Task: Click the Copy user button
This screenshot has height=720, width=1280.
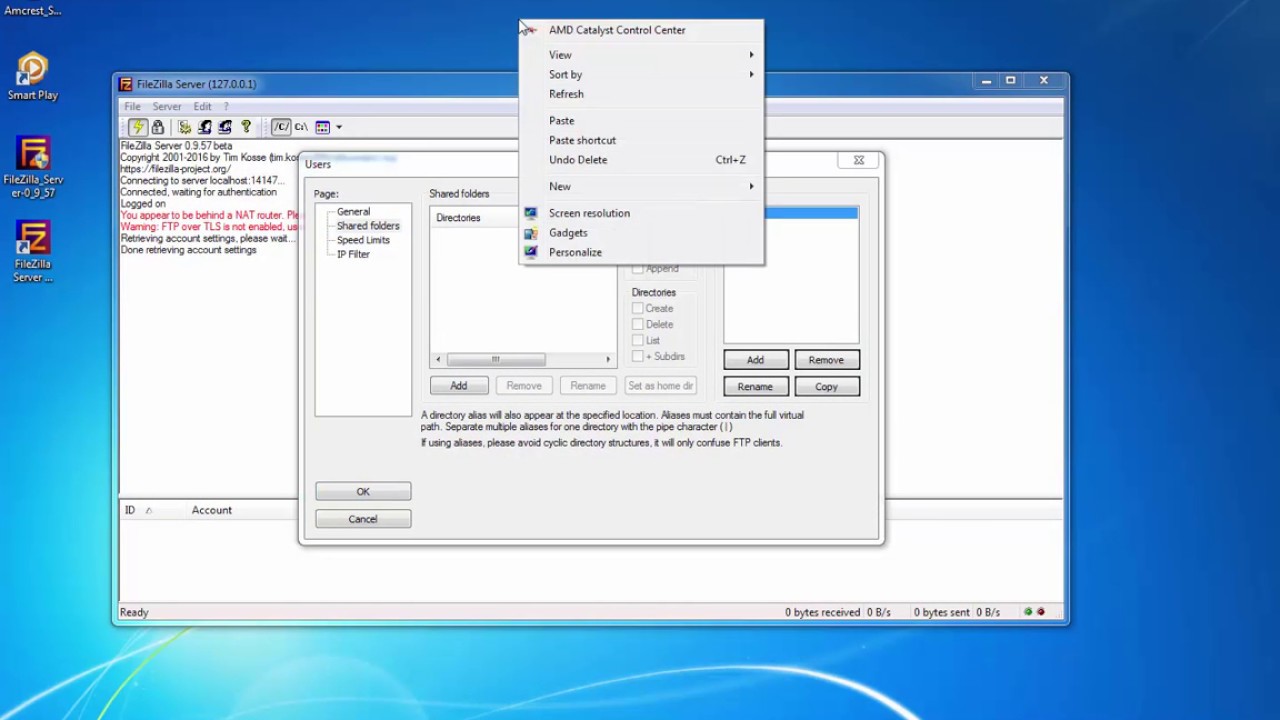Action: coord(826,386)
